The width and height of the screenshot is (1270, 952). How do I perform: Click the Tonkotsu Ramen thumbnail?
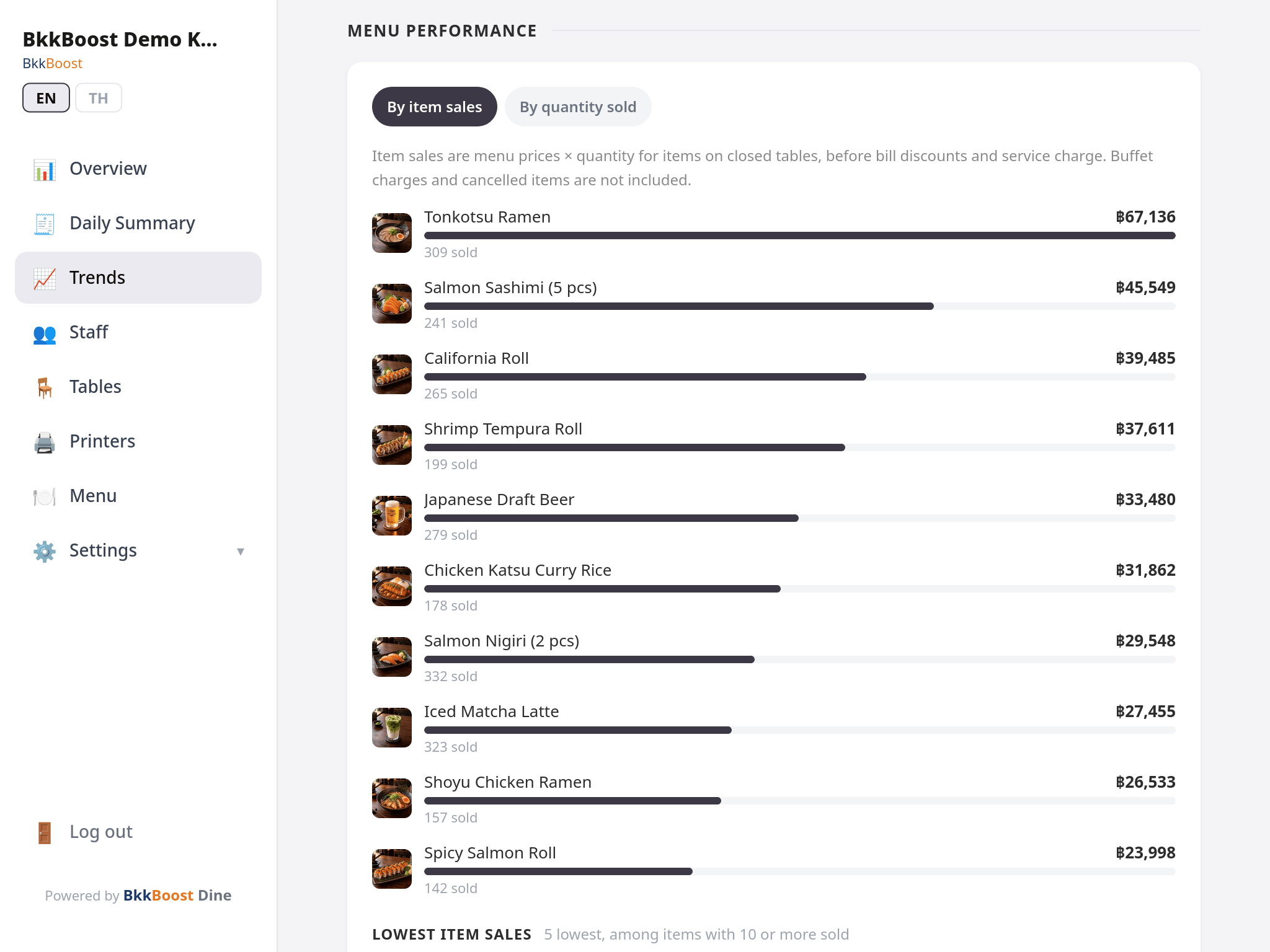[x=392, y=233]
